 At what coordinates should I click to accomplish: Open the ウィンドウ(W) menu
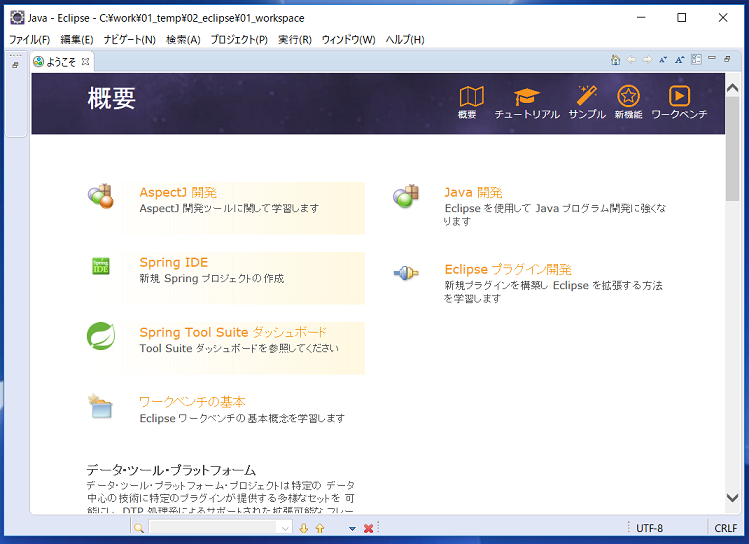point(349,40)
